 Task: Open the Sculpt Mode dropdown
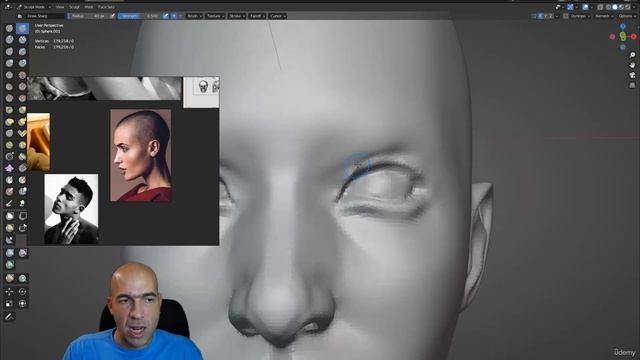point(34,7)
